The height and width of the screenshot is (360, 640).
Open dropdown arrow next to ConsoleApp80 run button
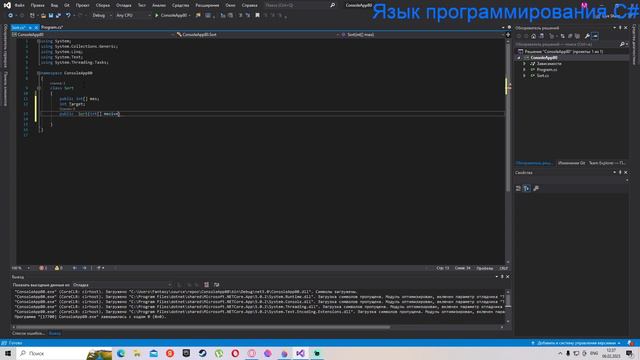(190, 15)
